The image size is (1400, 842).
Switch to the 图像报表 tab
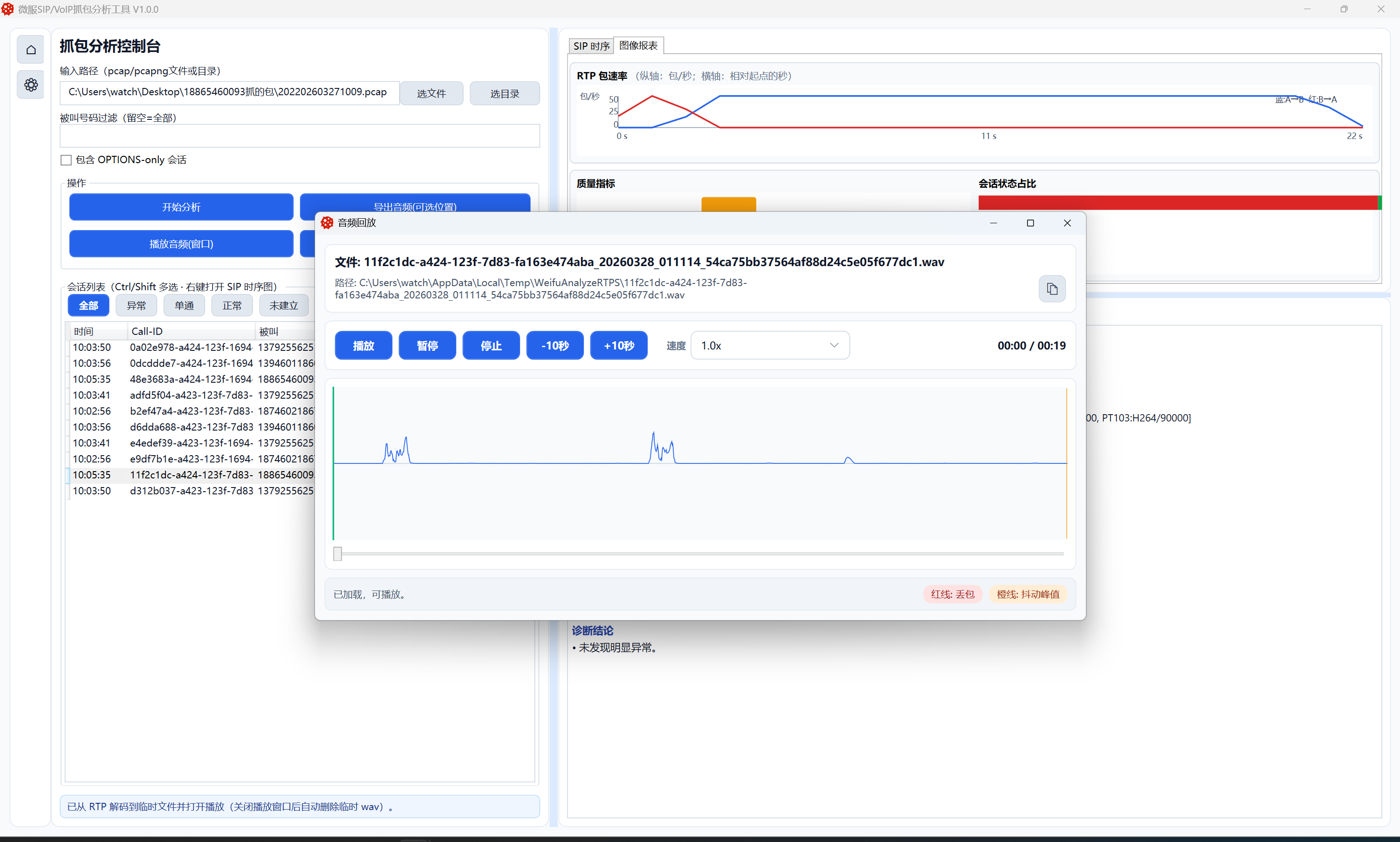coord(638,46)
